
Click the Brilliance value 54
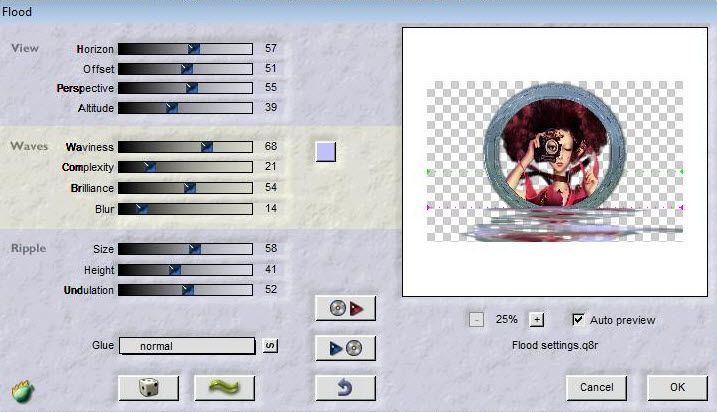tap(271, 187)
